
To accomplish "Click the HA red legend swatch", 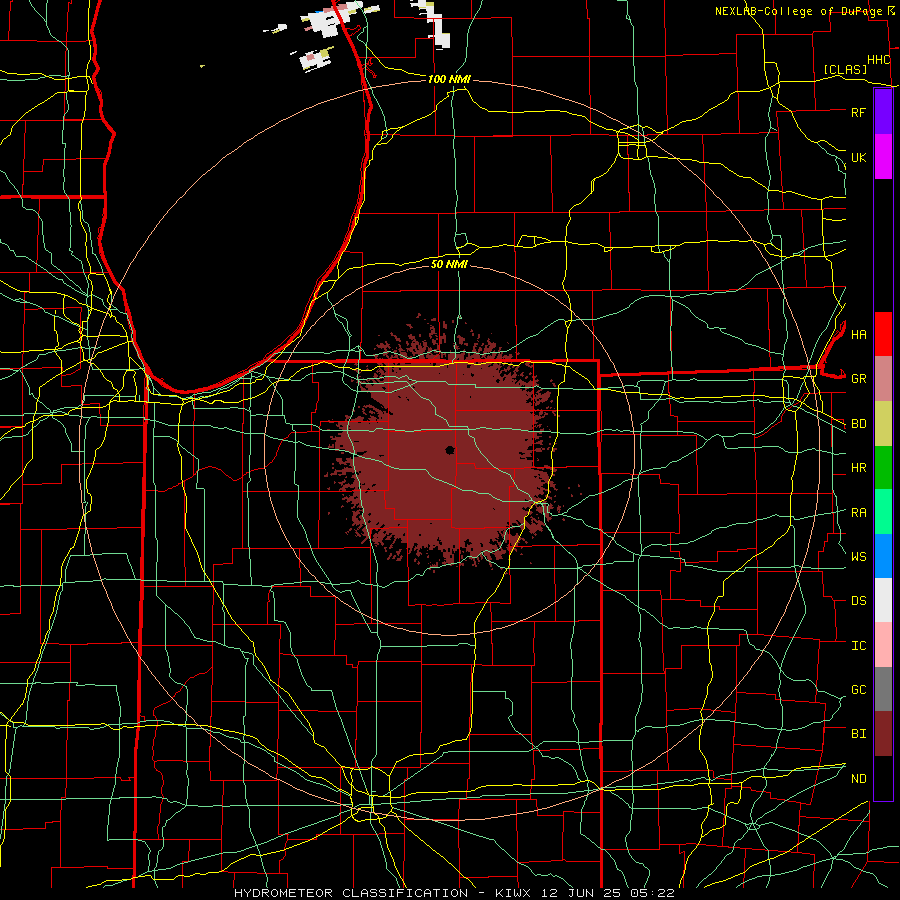I will click(x=883, y=334).
